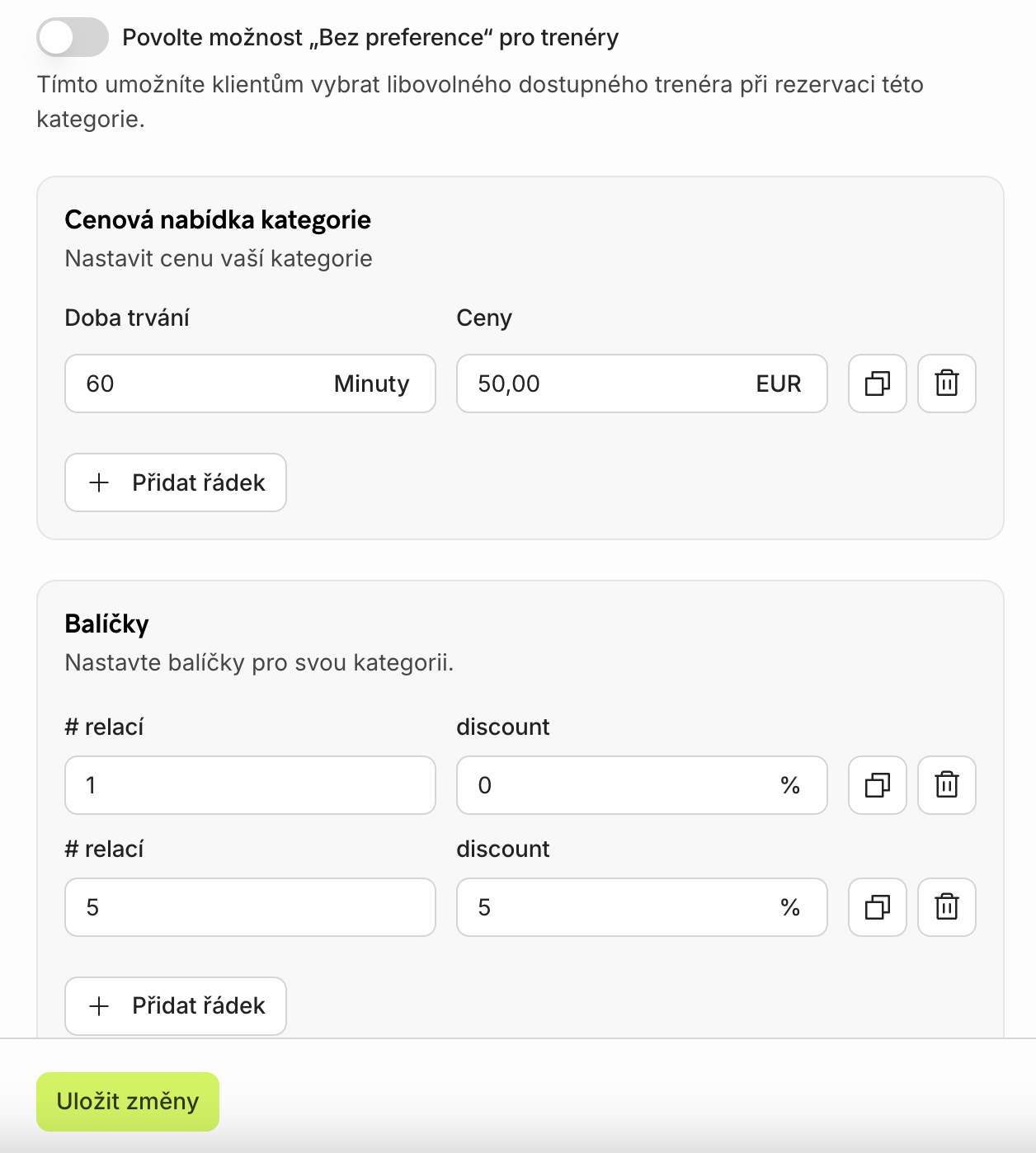
Task: Click the EUR currency suffix
Action: (778, 384)
